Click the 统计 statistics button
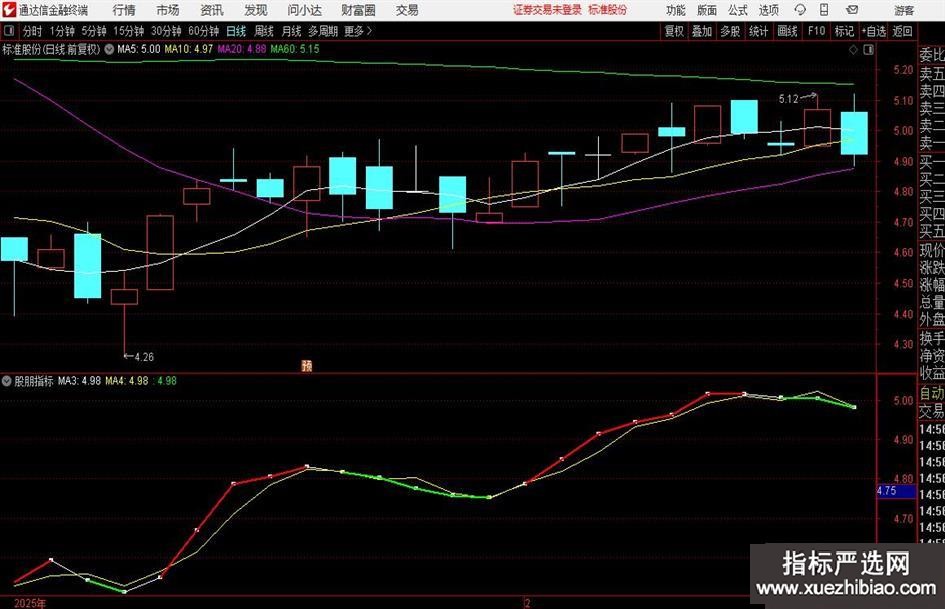Image resolution: width=945 pixels, height=609 pixels. (758, 31)
